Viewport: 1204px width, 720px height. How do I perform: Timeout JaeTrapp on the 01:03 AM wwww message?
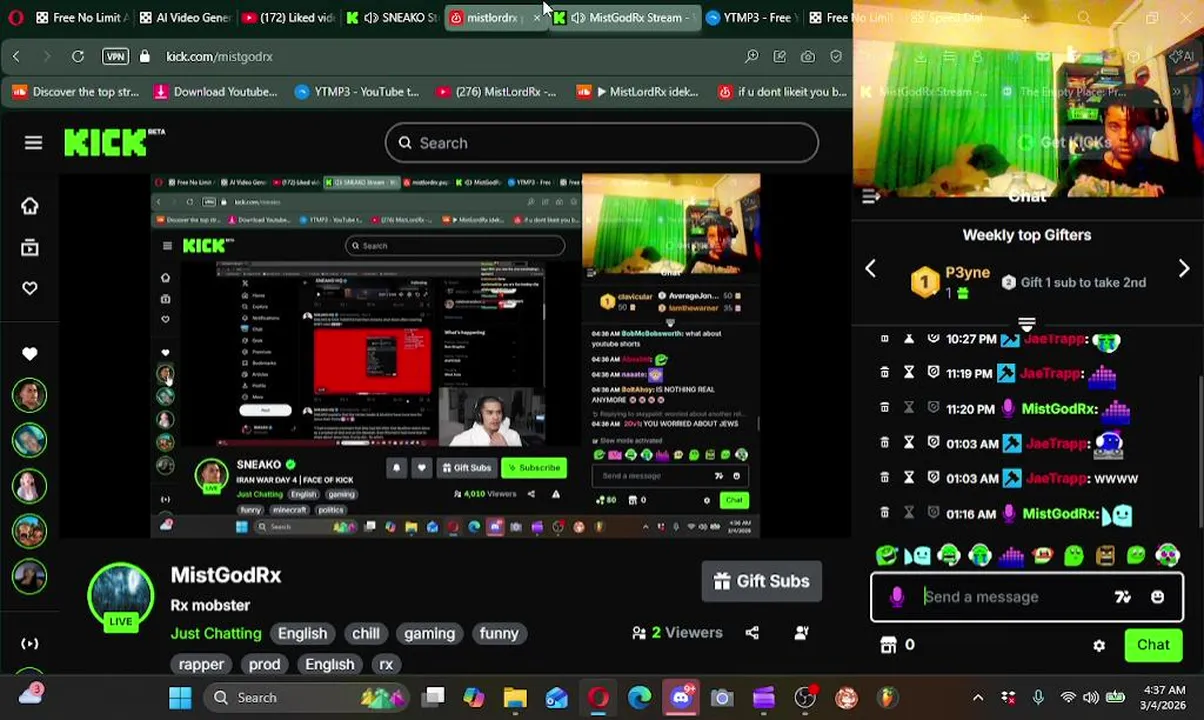[908, 478]
